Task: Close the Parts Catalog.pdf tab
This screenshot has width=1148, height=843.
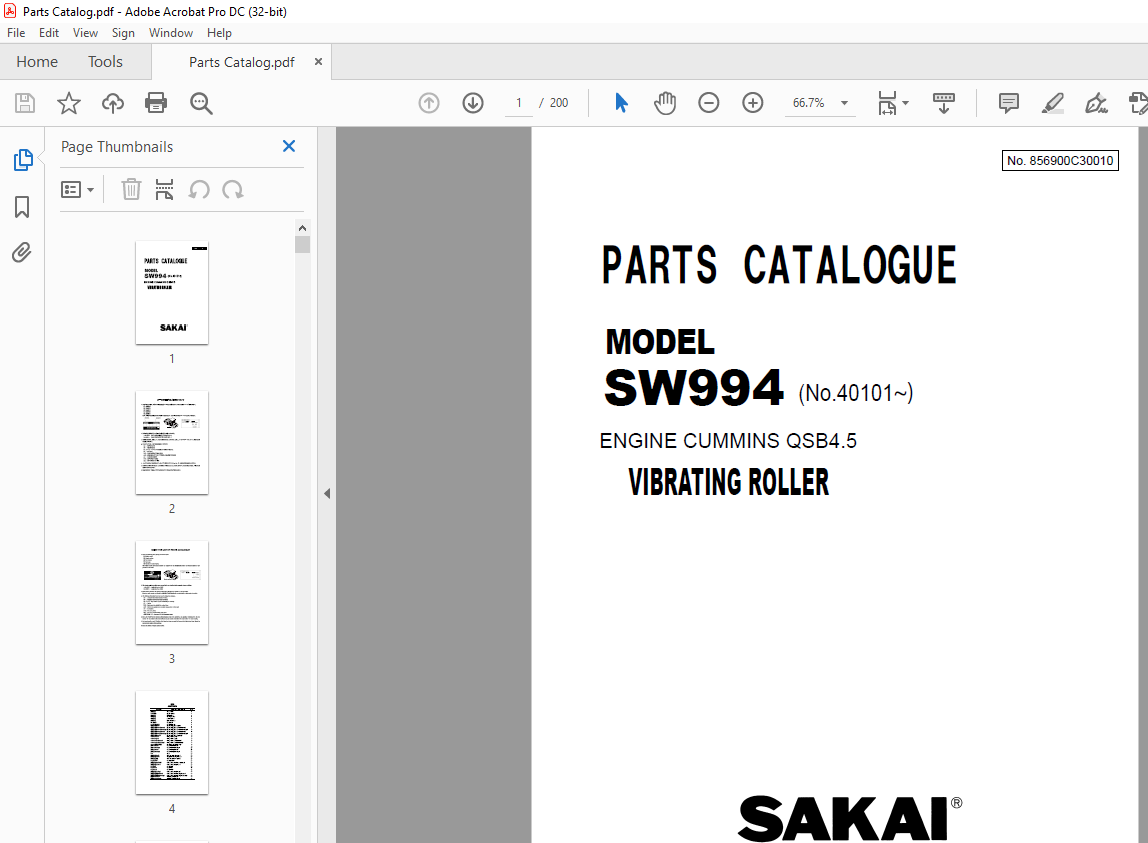Action: 318,62
